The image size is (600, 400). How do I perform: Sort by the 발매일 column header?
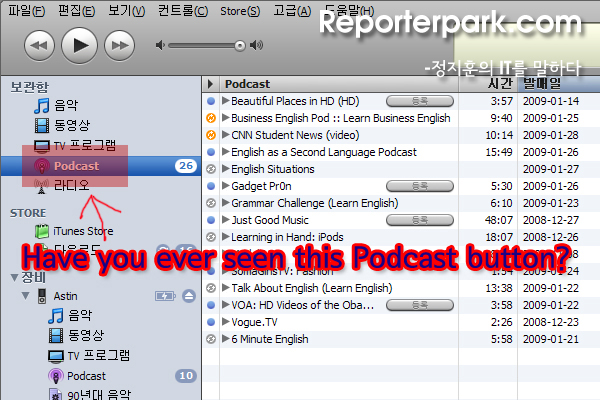pyautogui.click(x=559, y=84)
